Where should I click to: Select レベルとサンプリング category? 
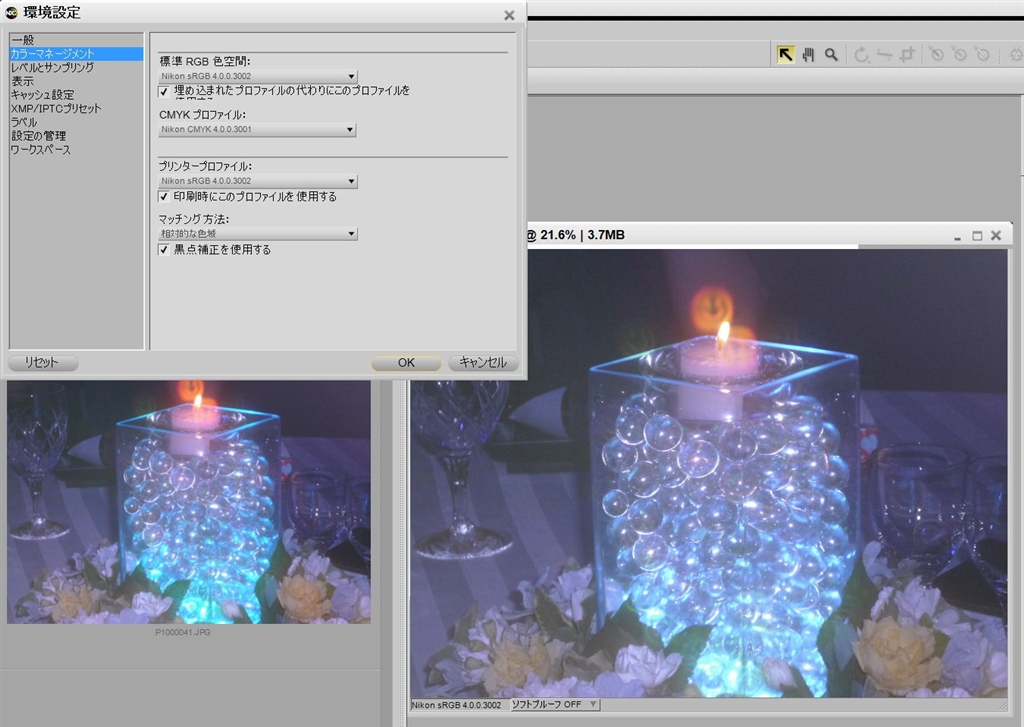(x=76, y=67)
